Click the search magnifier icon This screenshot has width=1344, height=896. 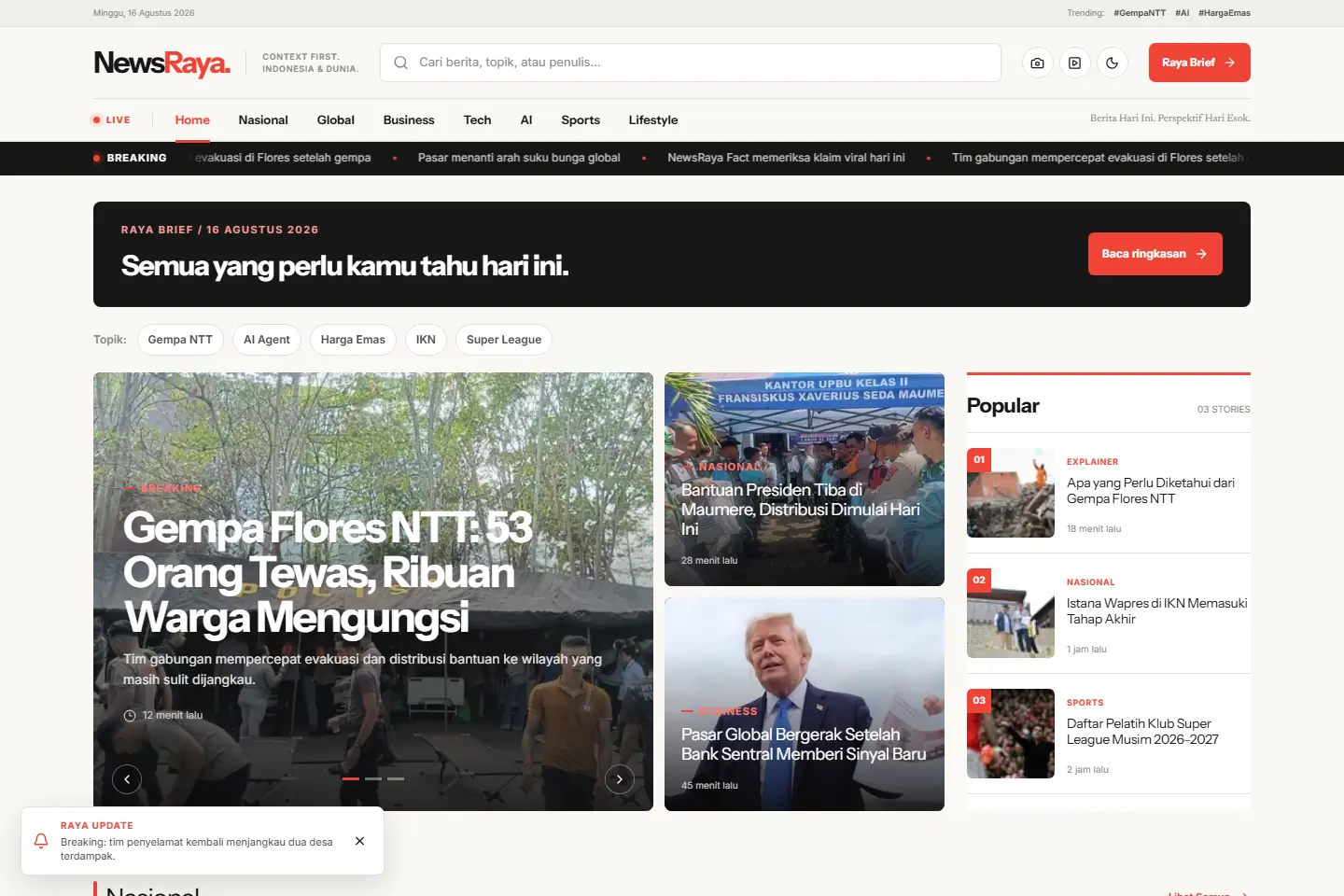click(x=400, y=63)
